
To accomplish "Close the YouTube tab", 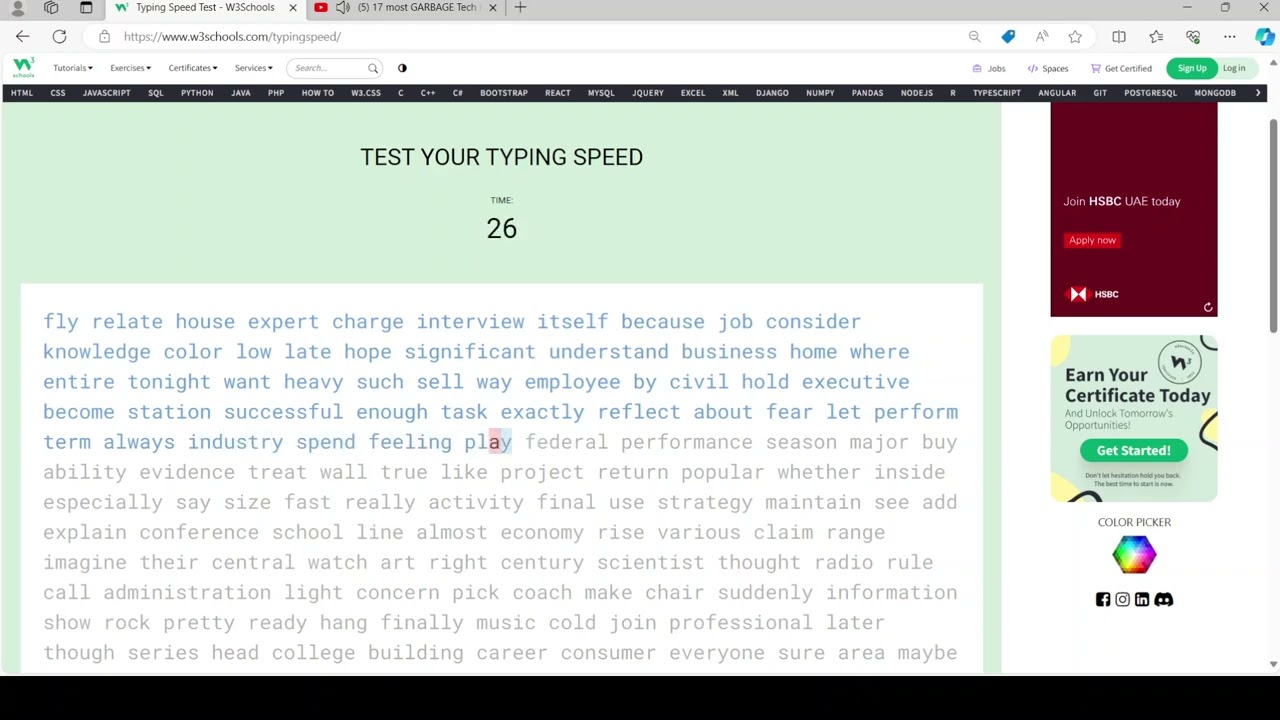I will (492, 8).
